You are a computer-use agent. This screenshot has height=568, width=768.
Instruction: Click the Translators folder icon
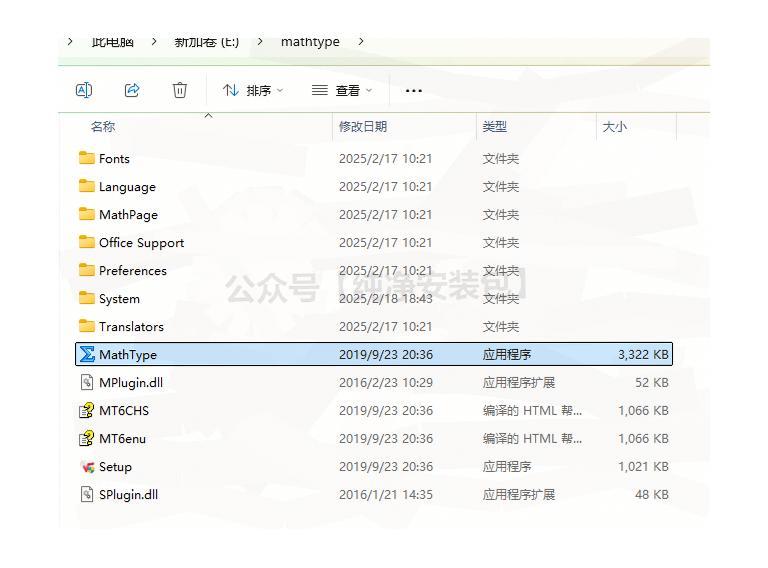pos(87,326)
